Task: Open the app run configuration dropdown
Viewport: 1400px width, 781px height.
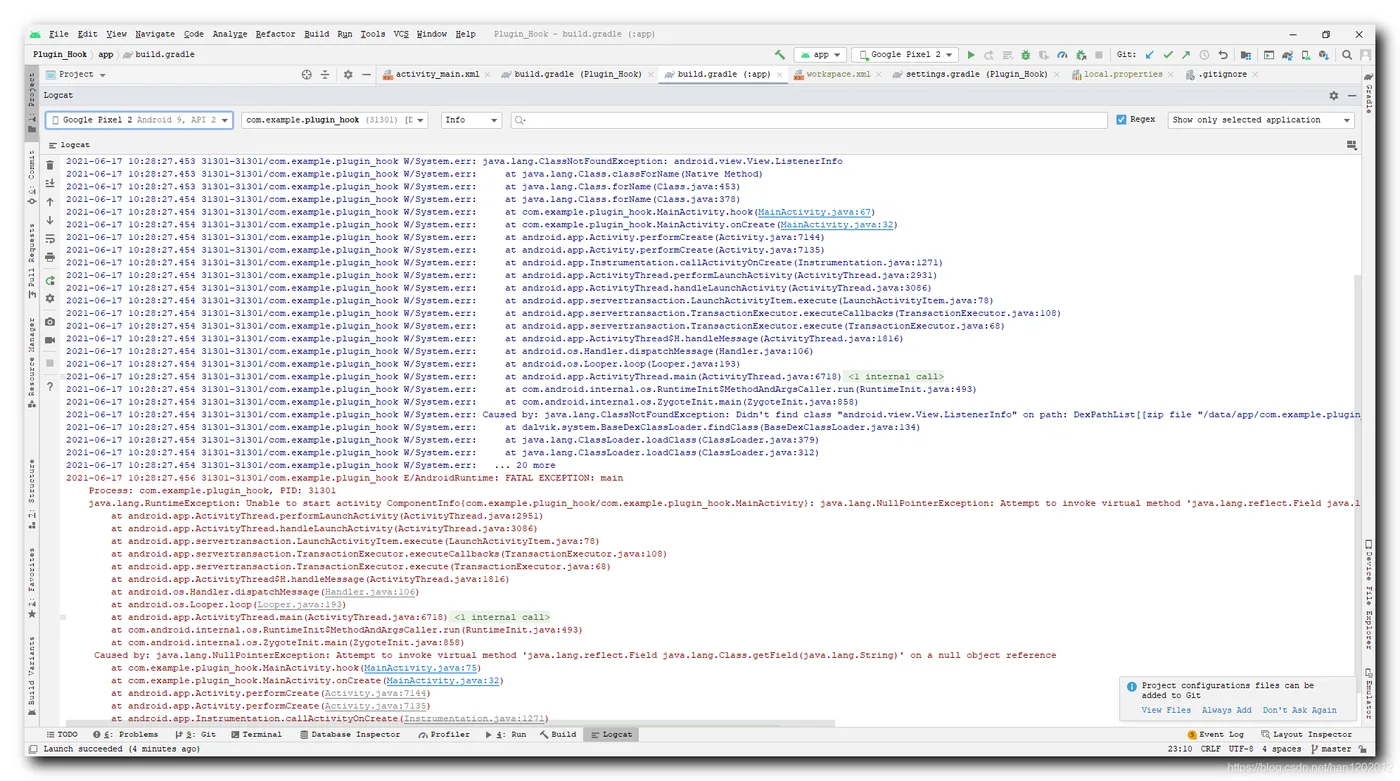Action: [x=820, y=55]
